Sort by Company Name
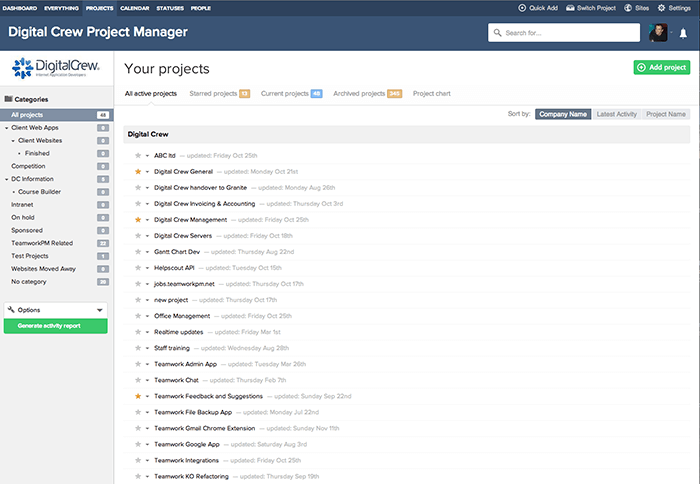The image size is (700, 484). (563, 114)
